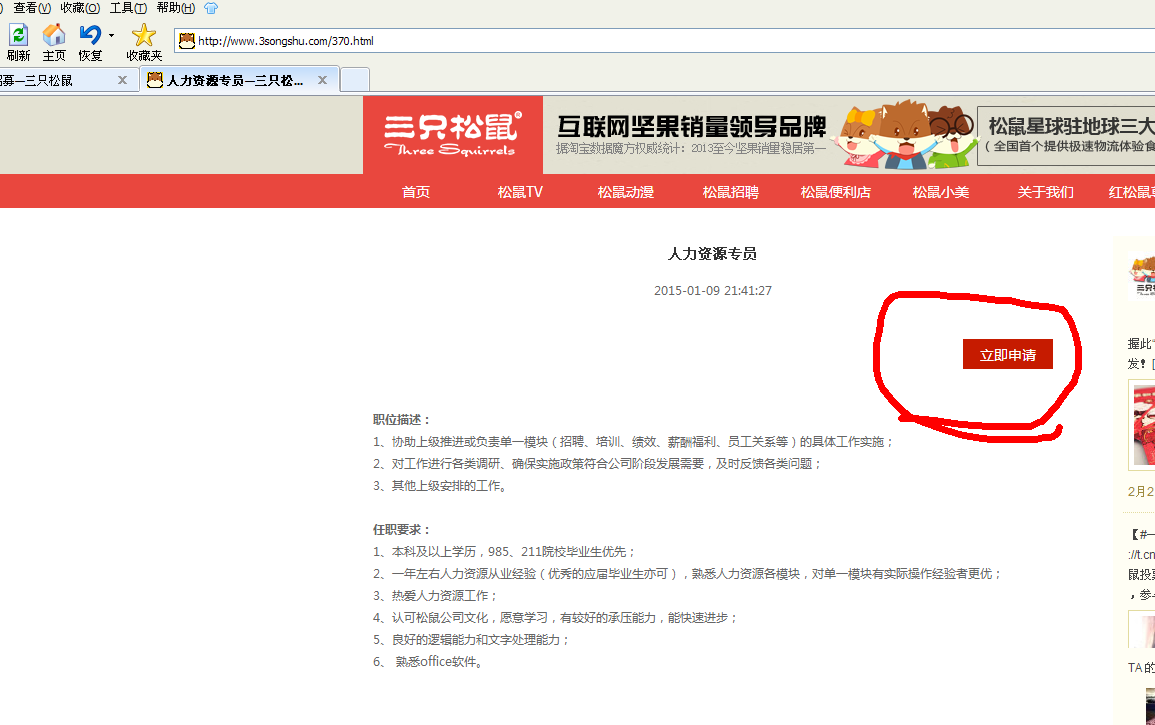Click line 良好的逻辑能力和文字处理能力
1155x725 pixels.
pyautogui.click(x=471, y=640)
